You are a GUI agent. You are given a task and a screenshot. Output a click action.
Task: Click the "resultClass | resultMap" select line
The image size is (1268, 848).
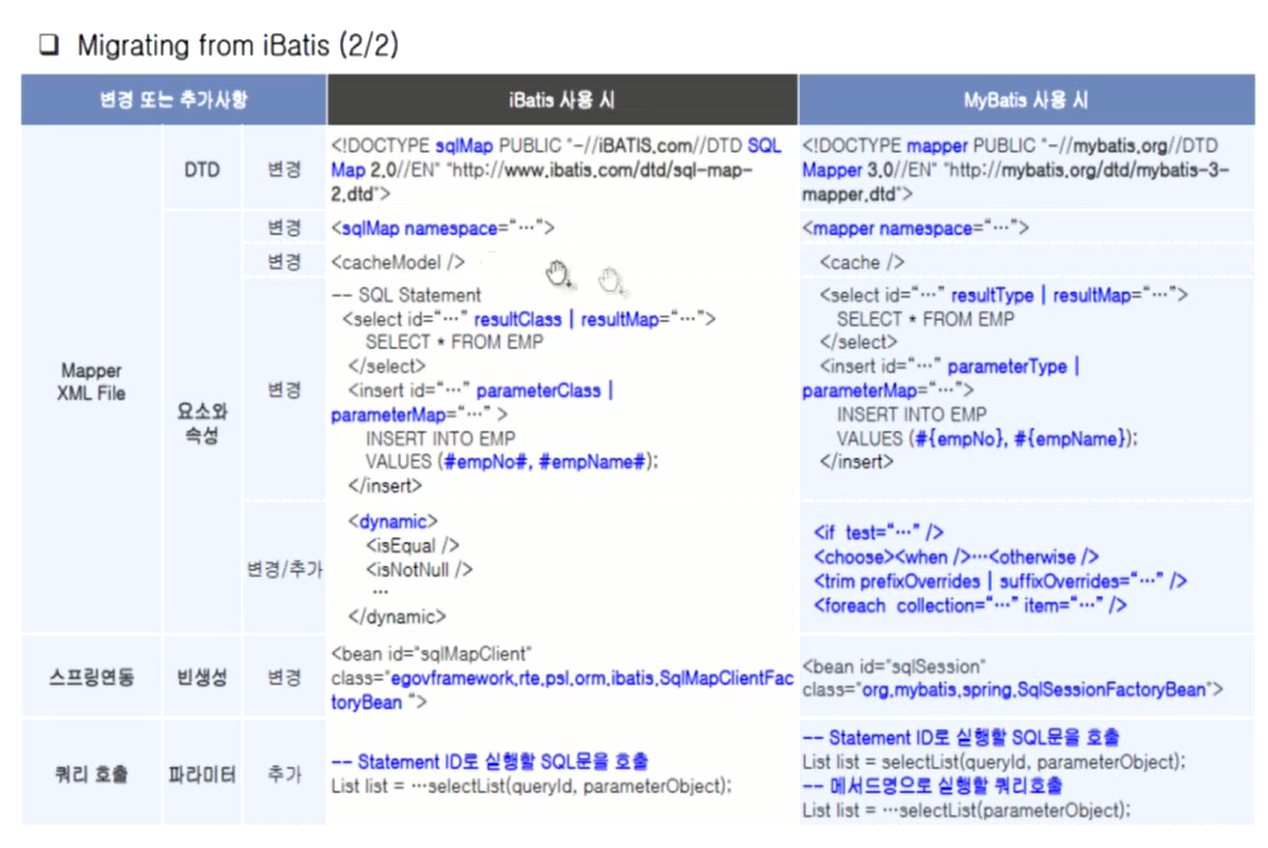530,319
